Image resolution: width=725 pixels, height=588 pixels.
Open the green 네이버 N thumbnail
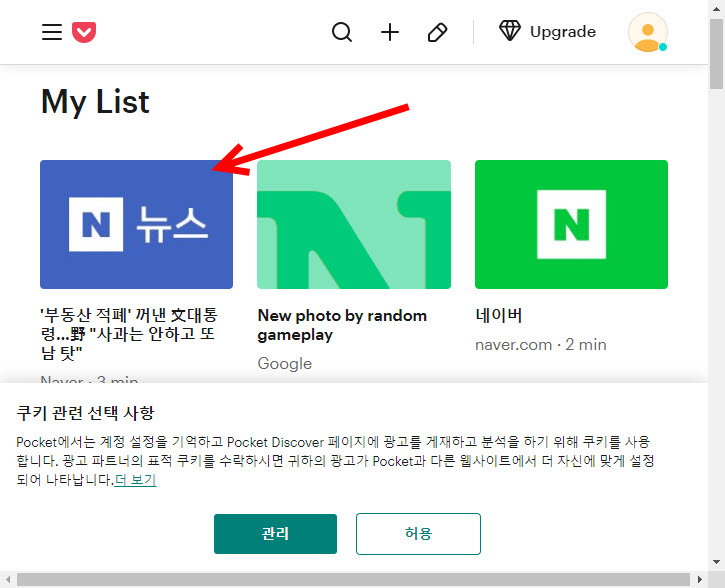coord(571,225)
